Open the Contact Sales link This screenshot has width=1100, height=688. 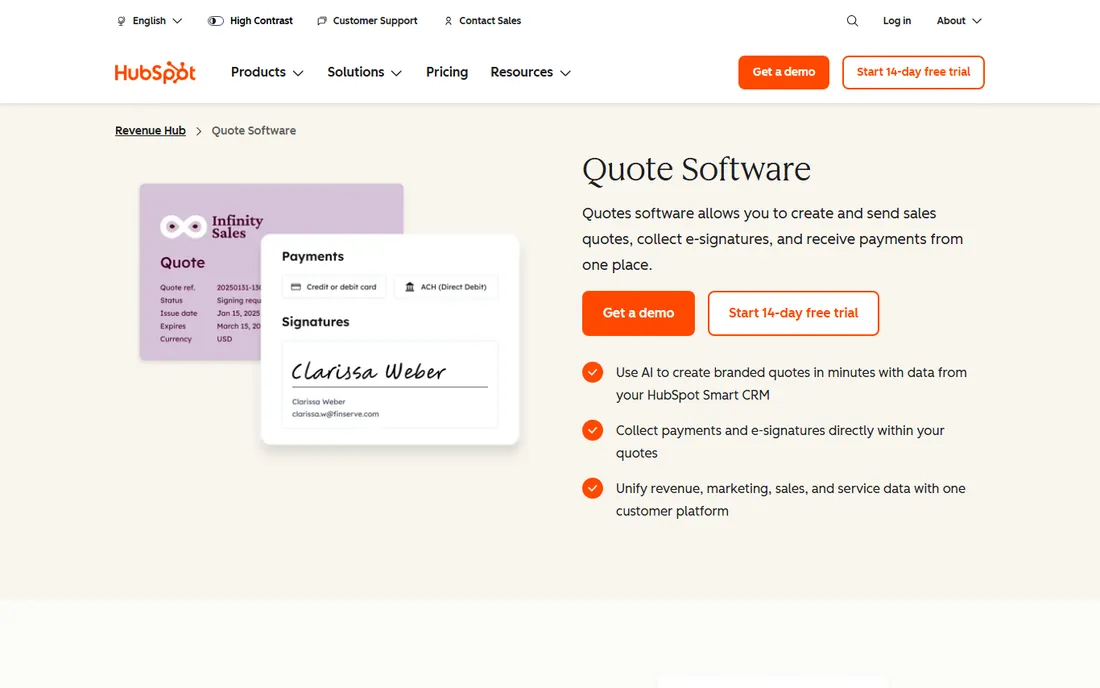(x=490, y=21)
